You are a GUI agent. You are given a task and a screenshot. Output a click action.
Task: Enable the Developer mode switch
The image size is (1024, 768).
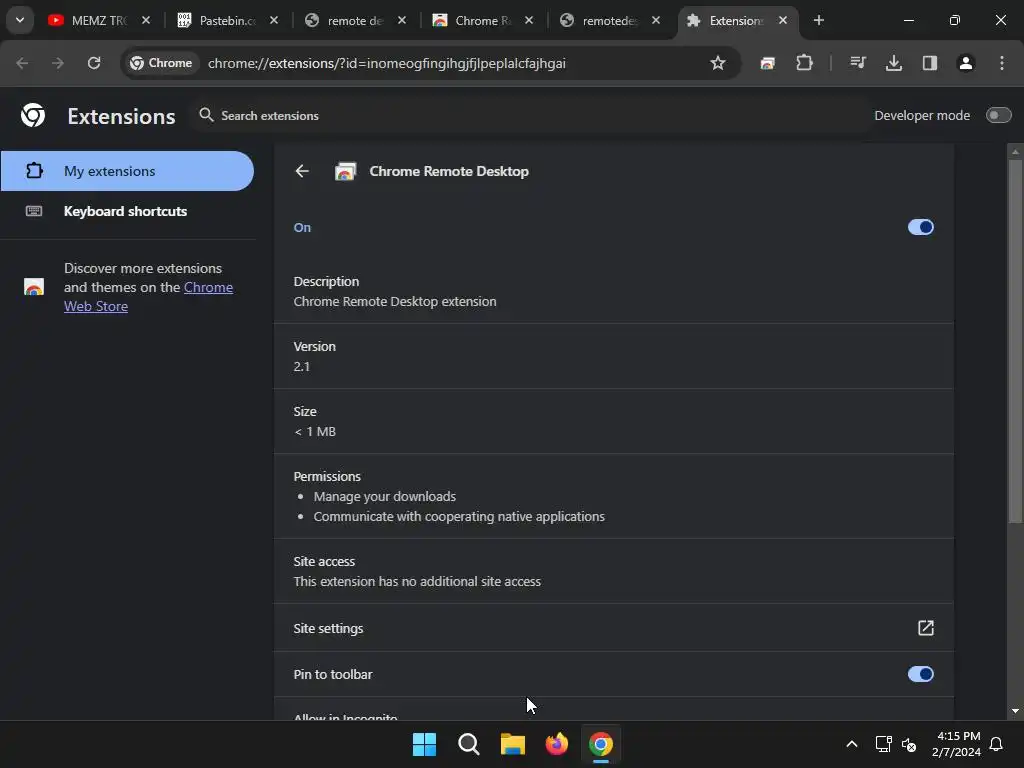point(999,116)
